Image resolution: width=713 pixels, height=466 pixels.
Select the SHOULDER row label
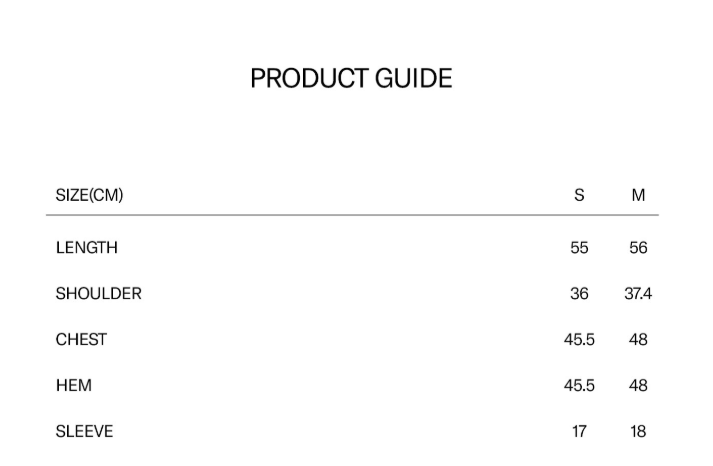coord(99,294)
